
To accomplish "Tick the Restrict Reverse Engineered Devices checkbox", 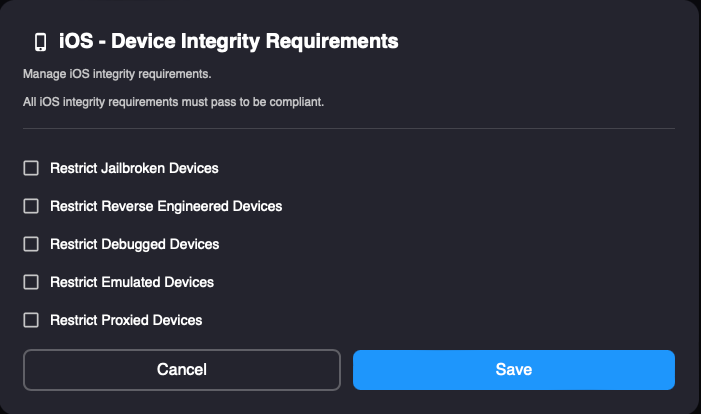I will [x=31, y=206].
